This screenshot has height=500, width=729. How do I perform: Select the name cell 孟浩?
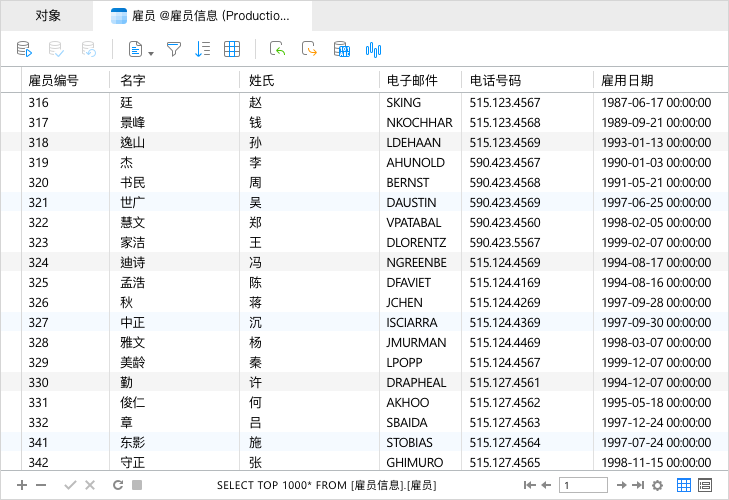click(x=174, y=282)
